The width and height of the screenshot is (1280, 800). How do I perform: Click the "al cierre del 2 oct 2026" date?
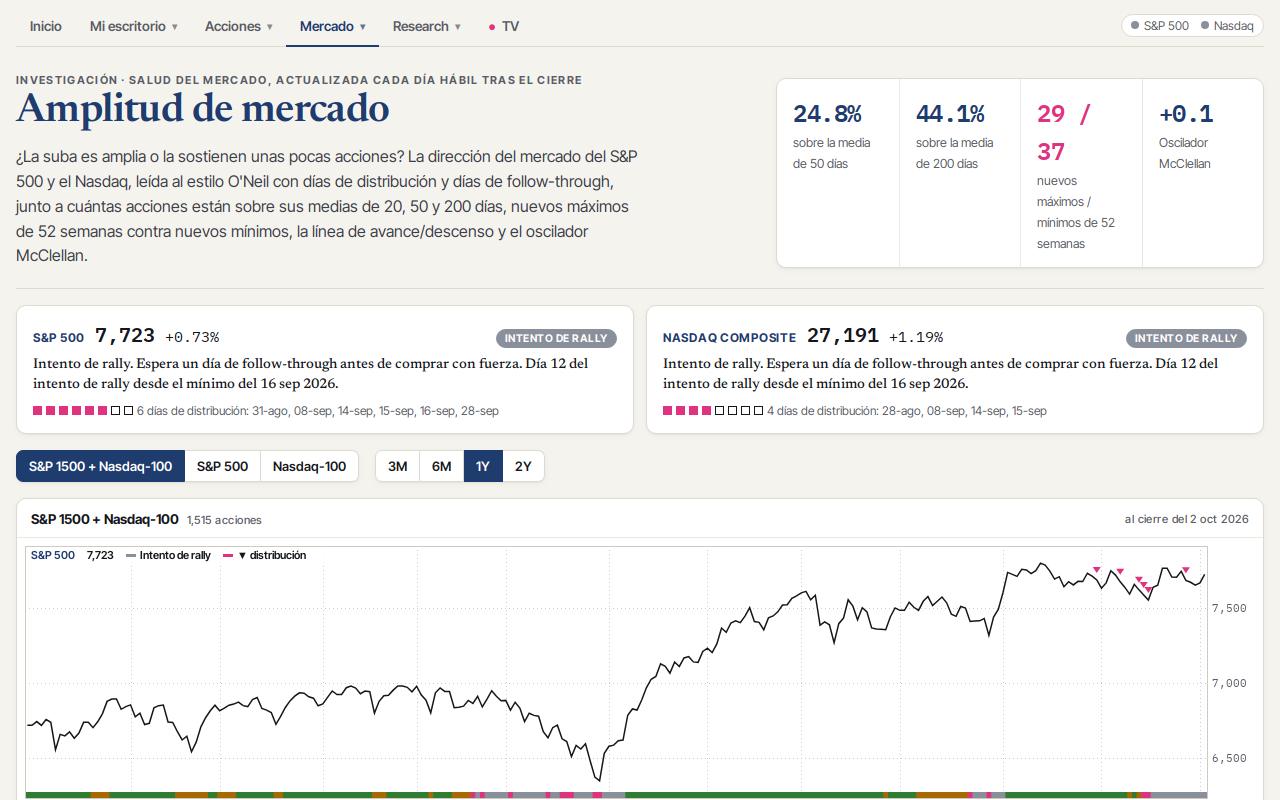tap(1187, 519)
